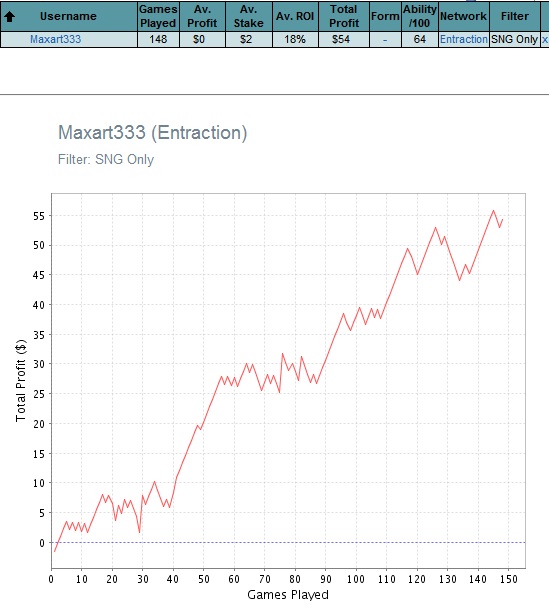Sort by the Network column header

click(x=463, y=16)
